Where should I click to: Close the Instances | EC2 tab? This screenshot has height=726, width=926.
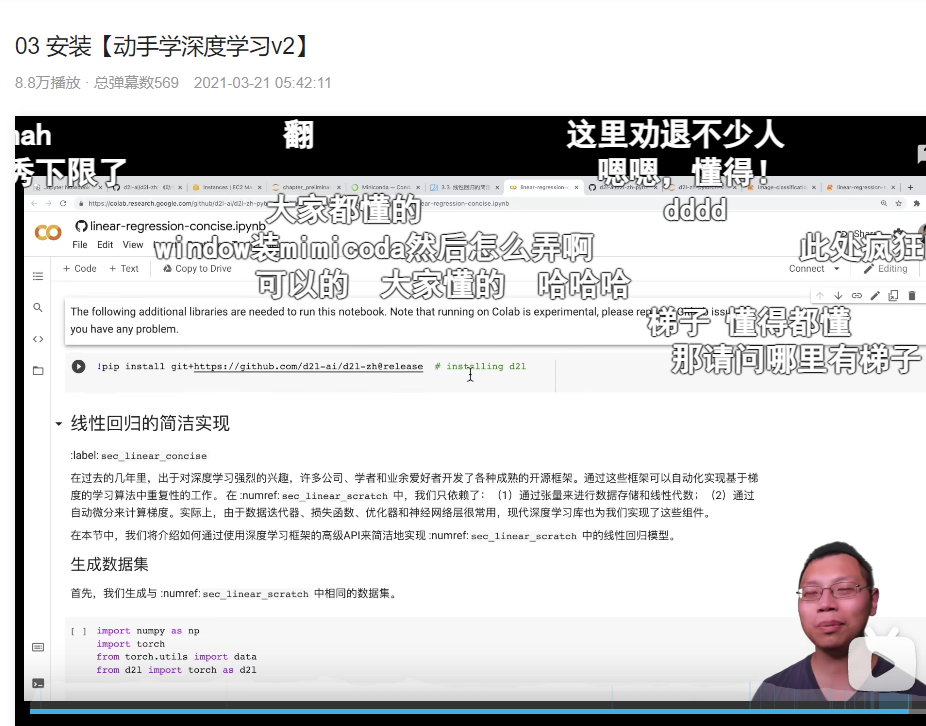click(x=259, y=187)
